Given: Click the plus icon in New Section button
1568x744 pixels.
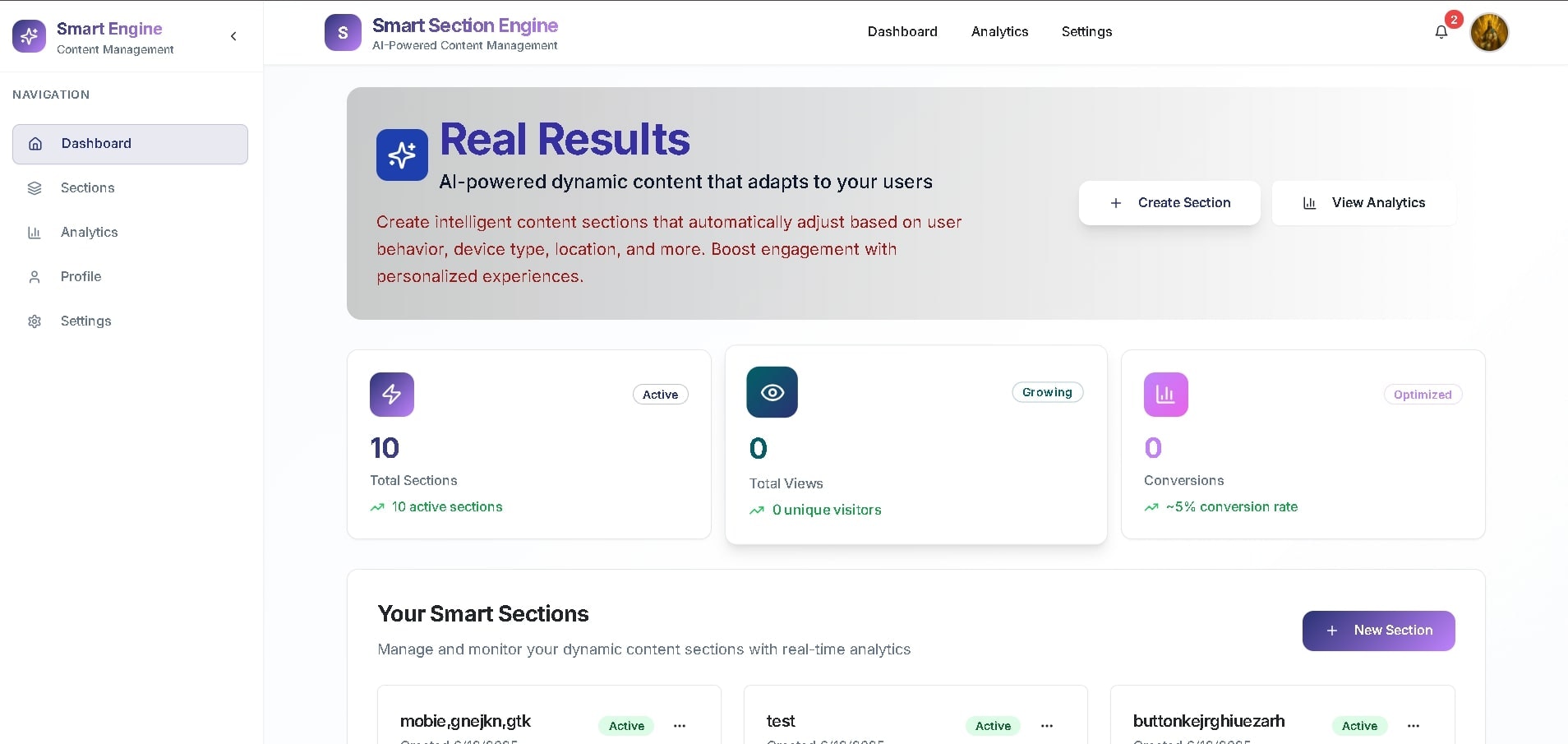Looking at the screenshot, I should tap(1332, 631).
